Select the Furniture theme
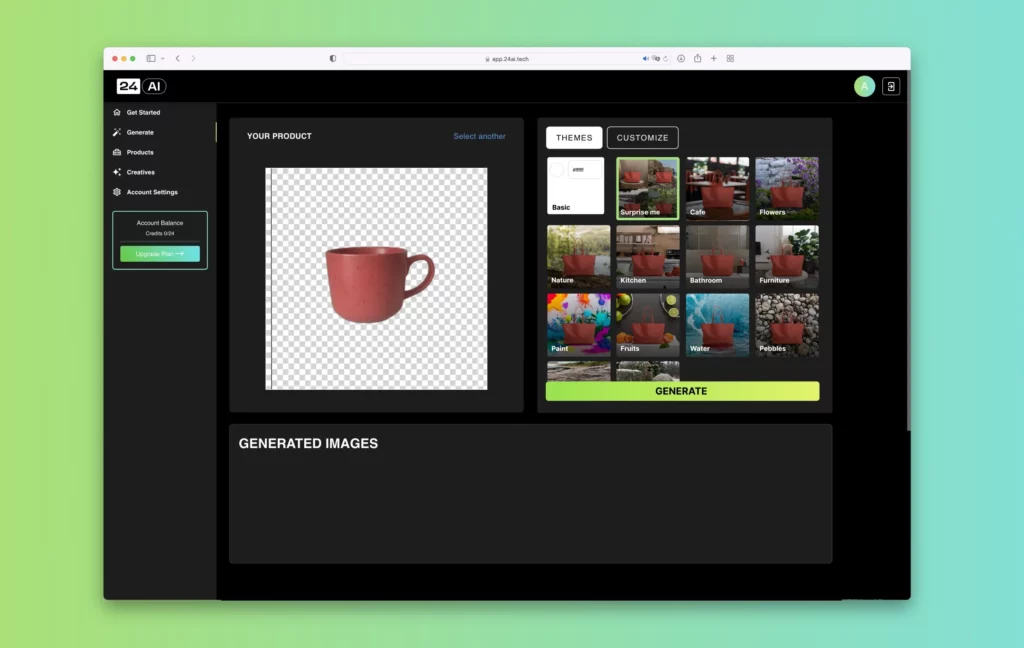 787,256
